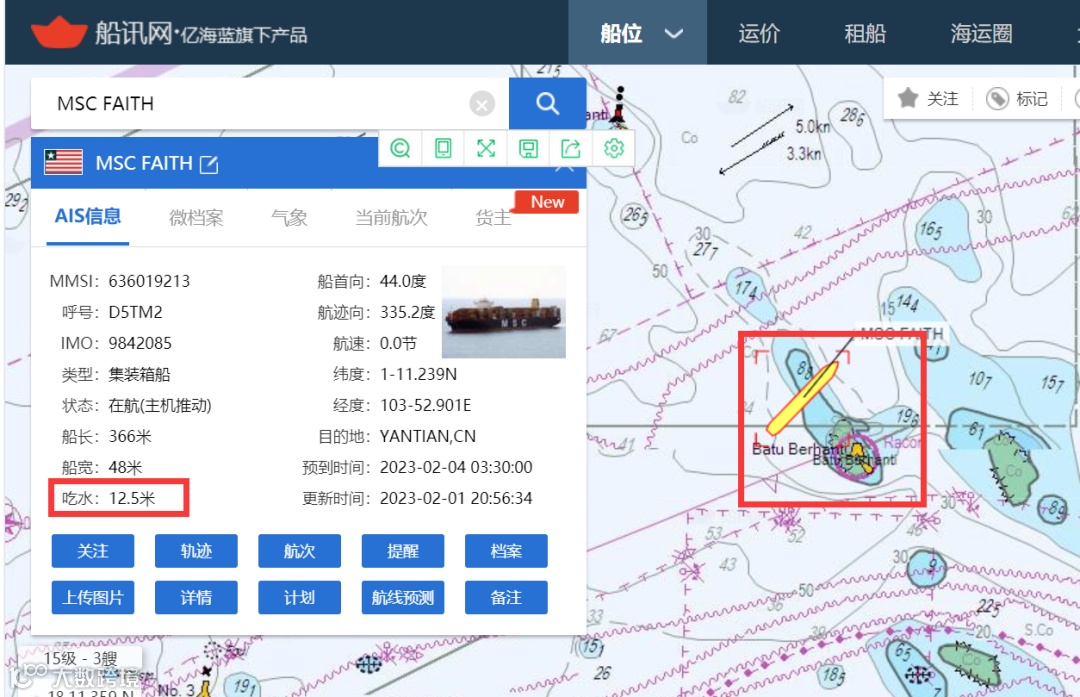Click the draft value 12.5米

(132, 498)
